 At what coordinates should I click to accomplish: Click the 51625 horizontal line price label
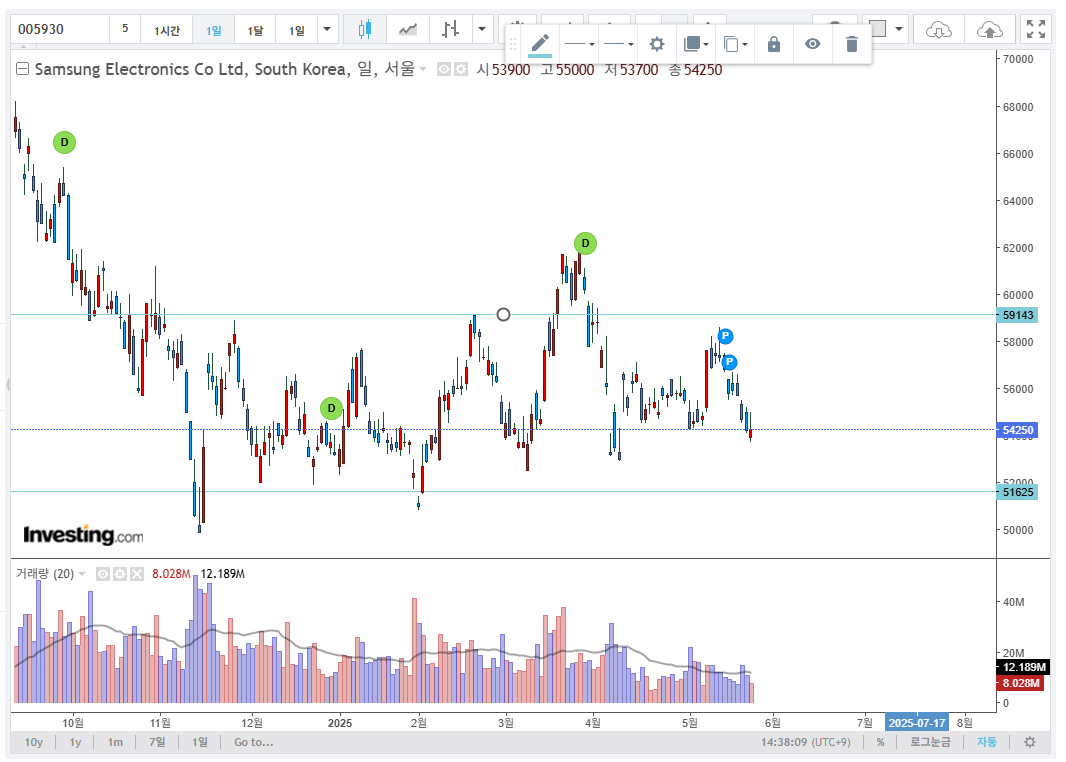pos(1018,492)
